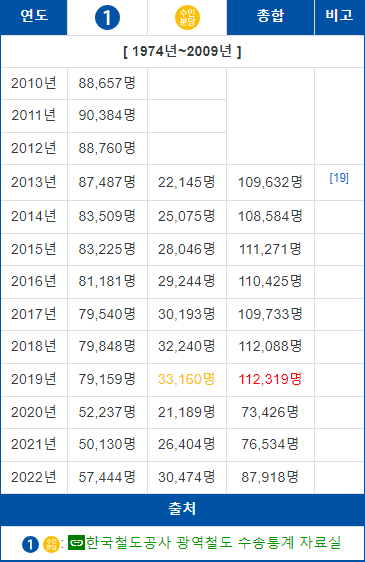Click the 90,384명 cell
Viewport: 365px width, 562px height.
tap(107, 115)
